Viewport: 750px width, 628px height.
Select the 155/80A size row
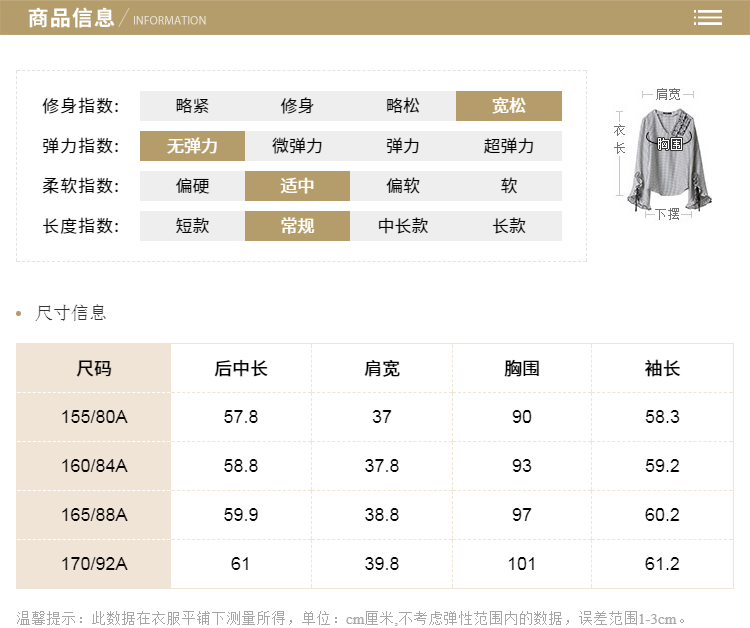pyautogui.click(x=94, y=417)
